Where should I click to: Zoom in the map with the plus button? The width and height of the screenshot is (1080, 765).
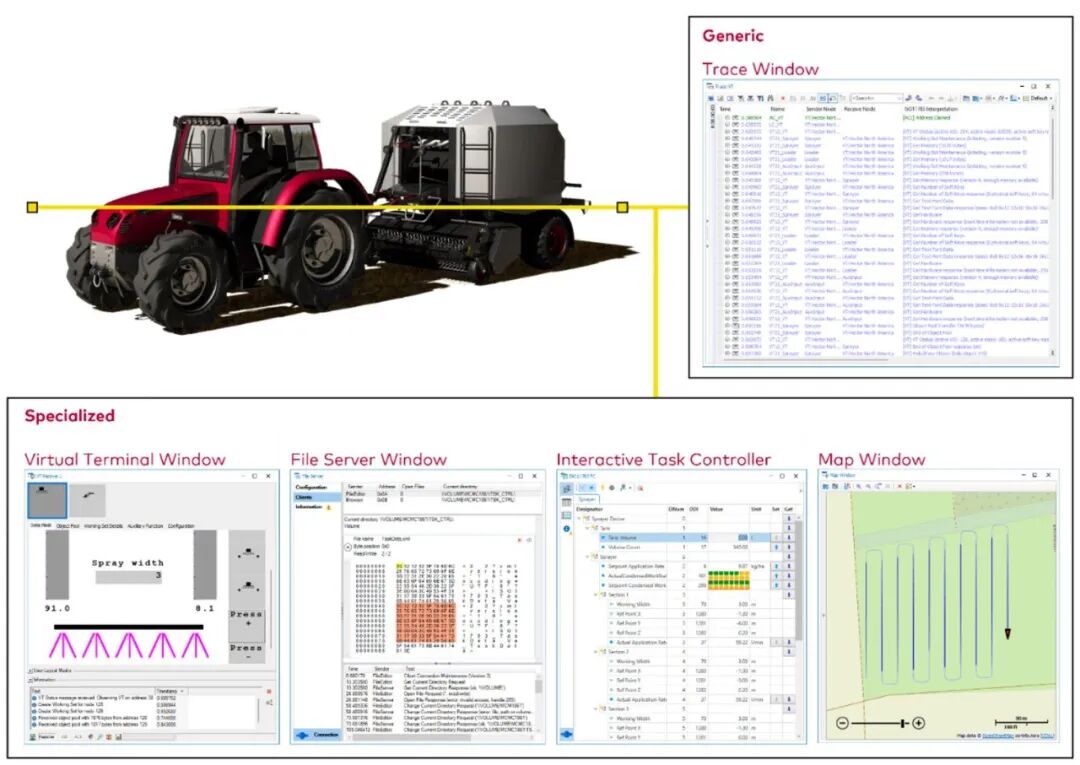click(918, 722)
